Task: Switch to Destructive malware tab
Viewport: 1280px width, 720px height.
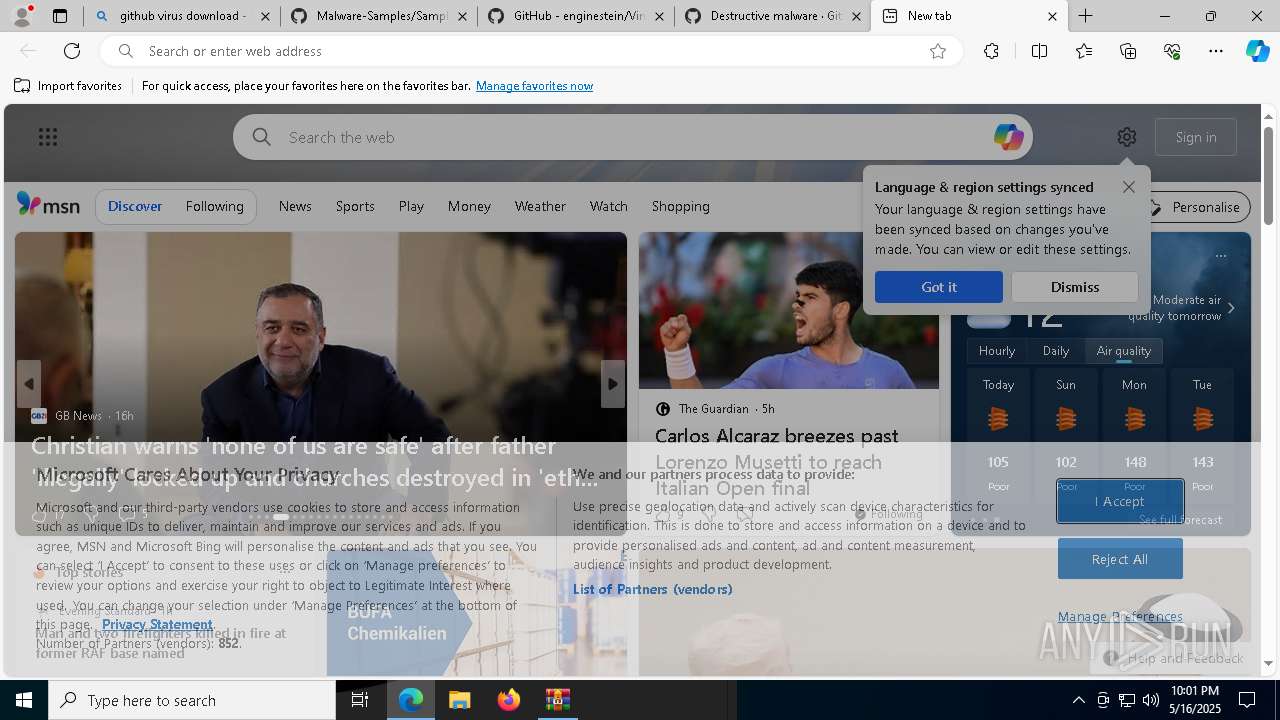Action: point(773,16)
